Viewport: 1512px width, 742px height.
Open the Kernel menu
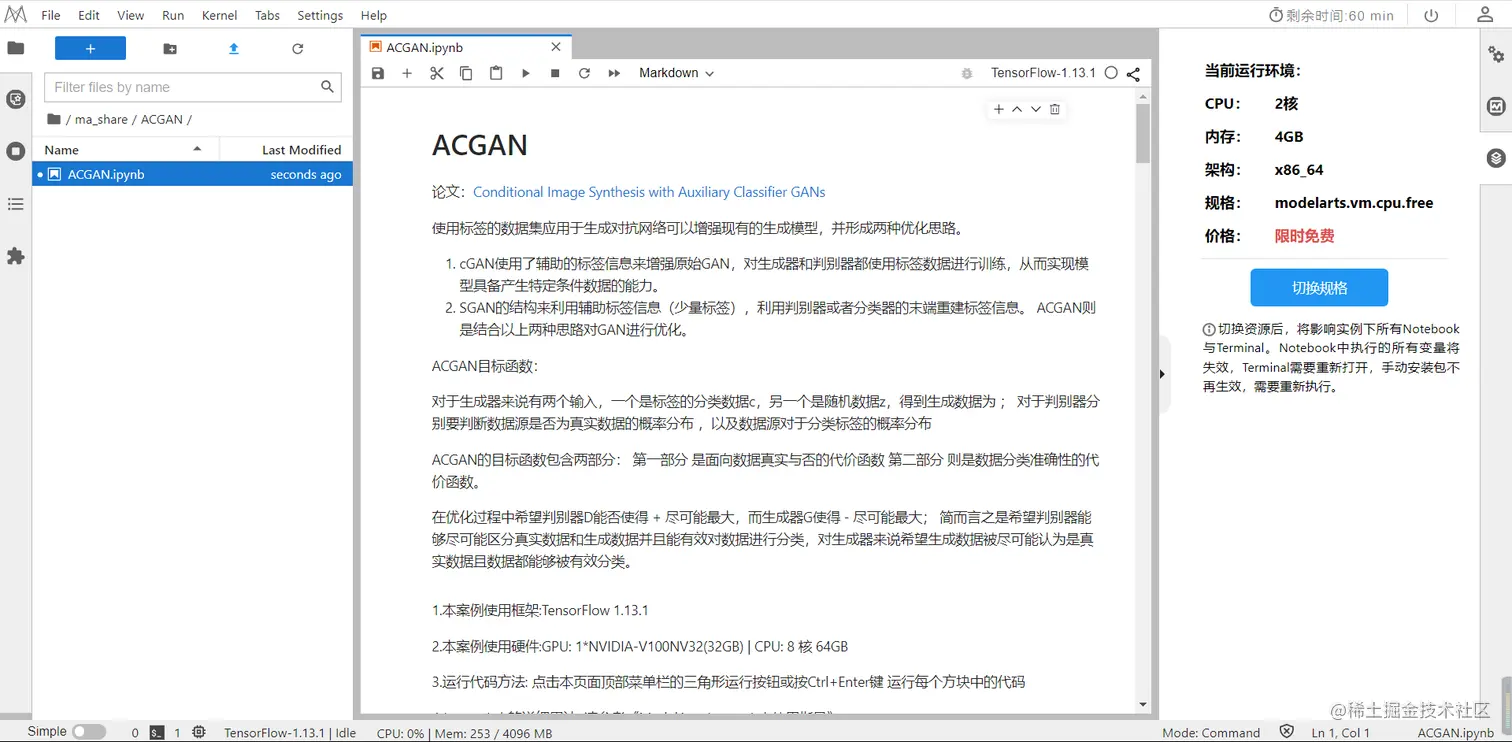[220, 15]
